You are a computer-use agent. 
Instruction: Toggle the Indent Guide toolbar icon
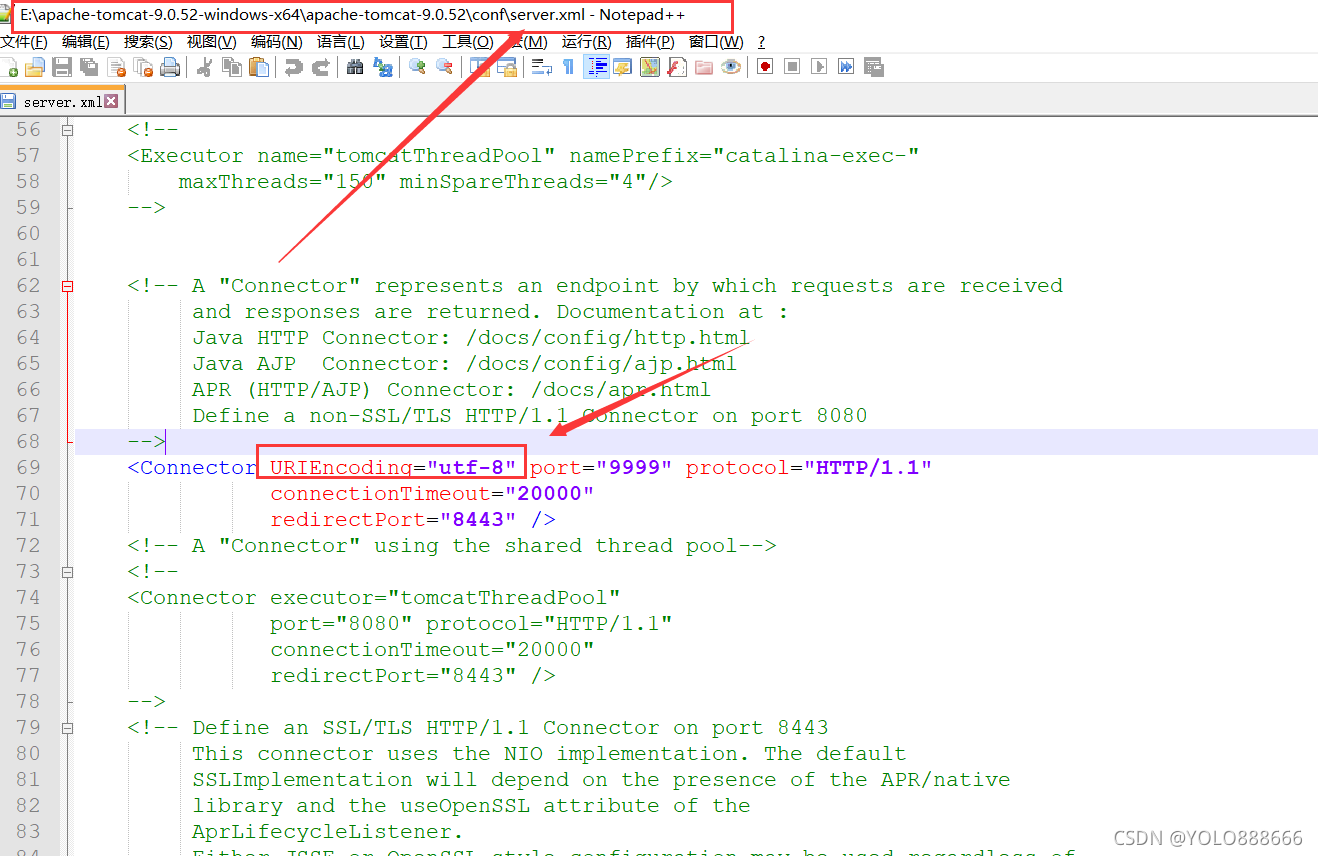pos(596,68)
